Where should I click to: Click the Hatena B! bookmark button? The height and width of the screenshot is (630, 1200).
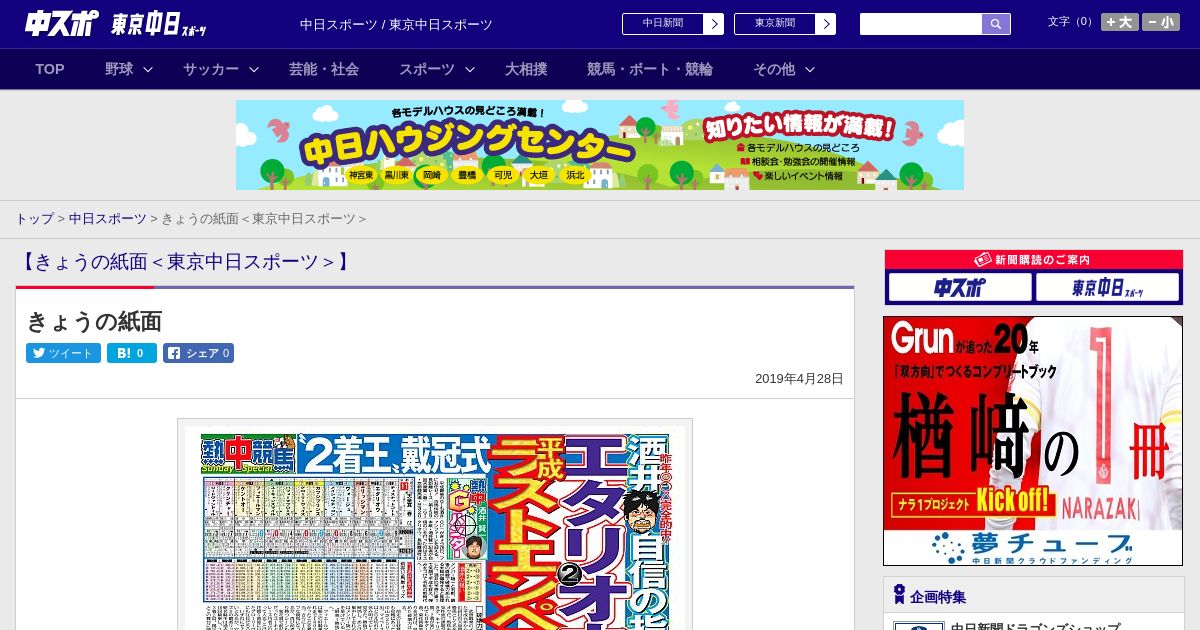pyautogui.click(x=132, y=353)
